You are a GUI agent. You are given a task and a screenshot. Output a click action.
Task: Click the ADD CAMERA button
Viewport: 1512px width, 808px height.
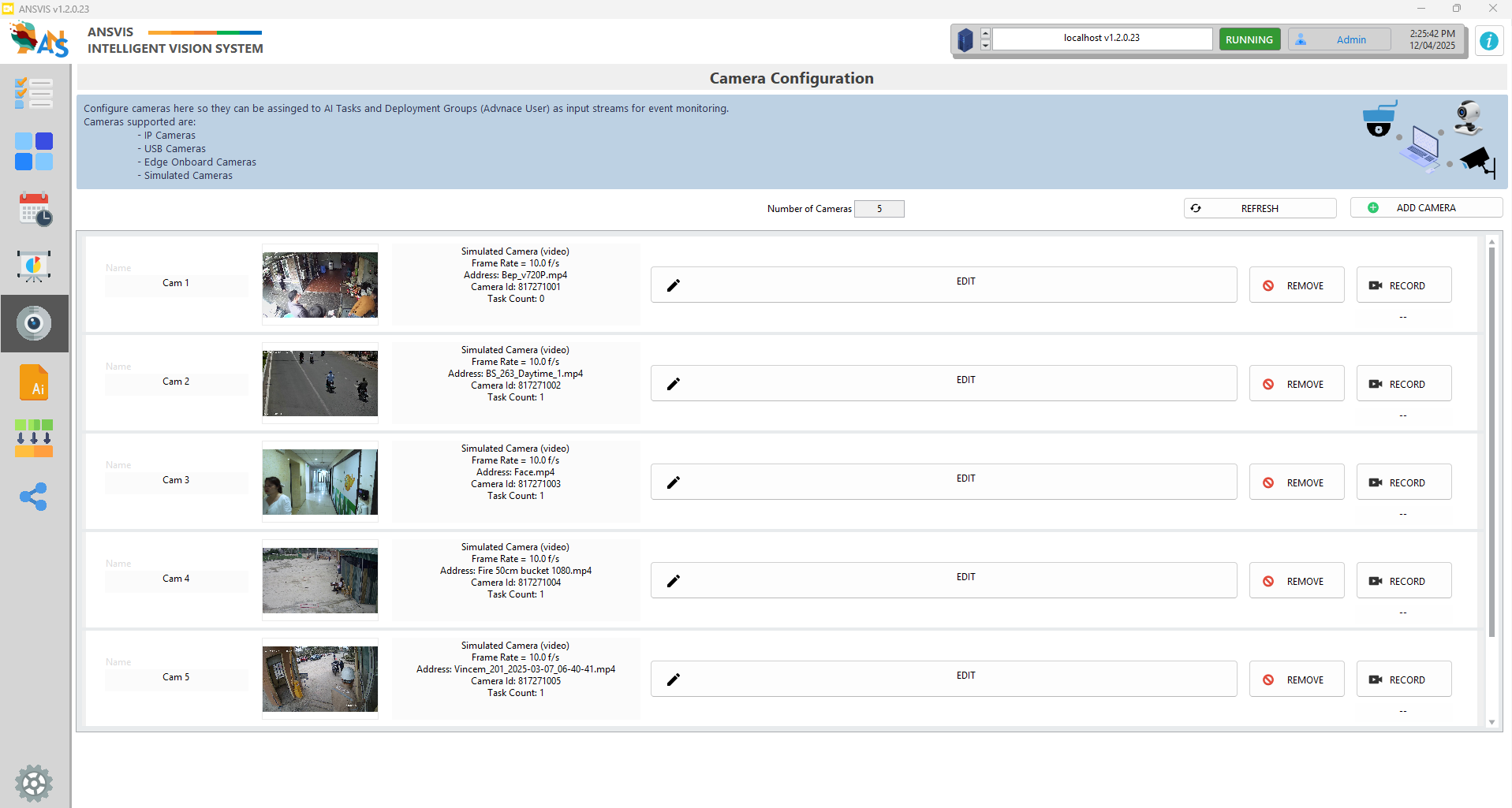[1425, 208]
